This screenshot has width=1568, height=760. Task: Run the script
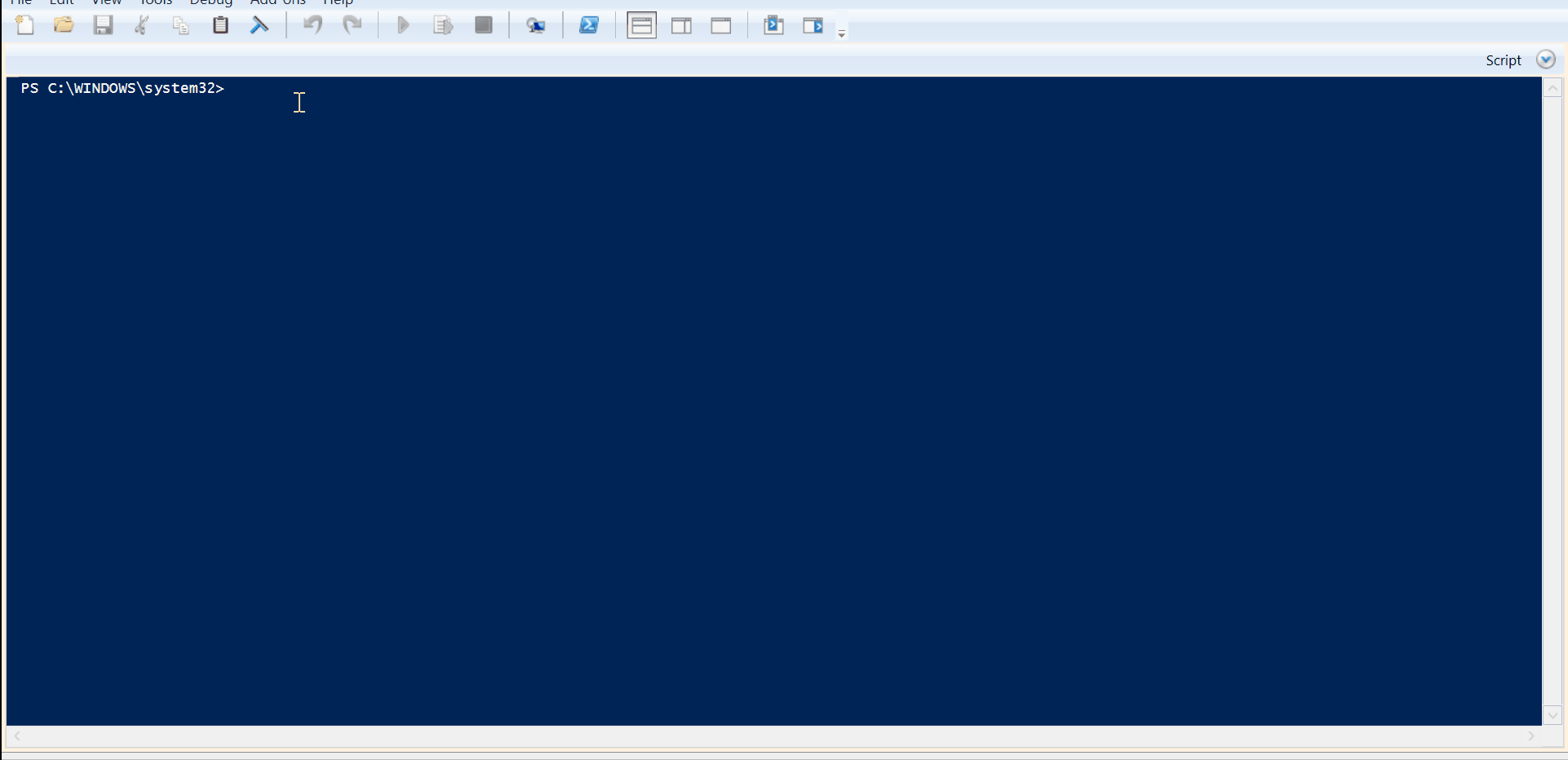[x=403, y=25]
